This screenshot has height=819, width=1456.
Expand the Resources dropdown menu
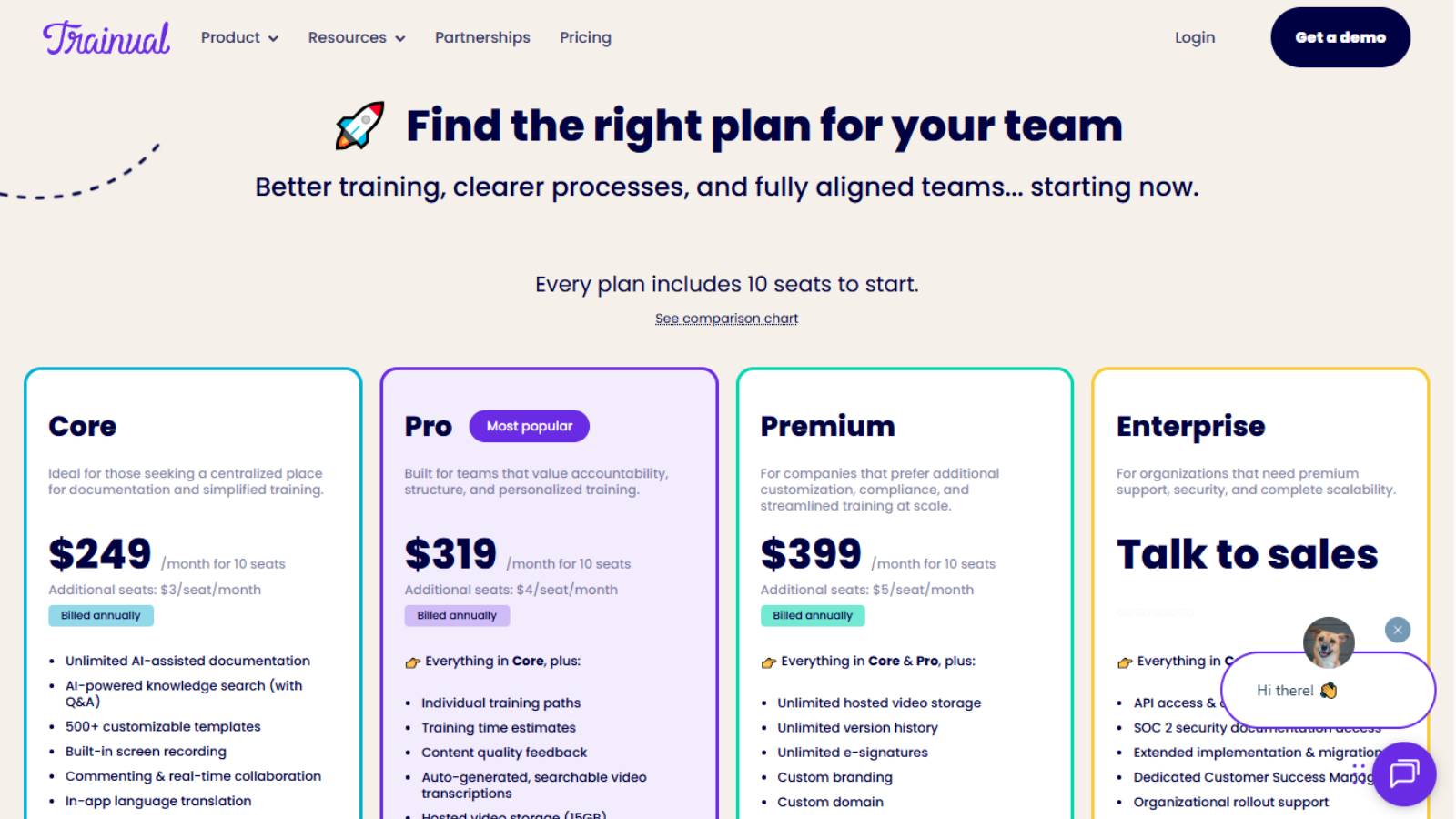(x=356, y=38)
